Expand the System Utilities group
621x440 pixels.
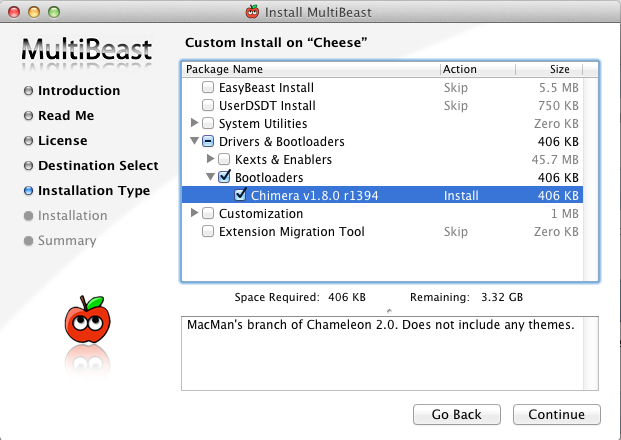tap(194, 123)
